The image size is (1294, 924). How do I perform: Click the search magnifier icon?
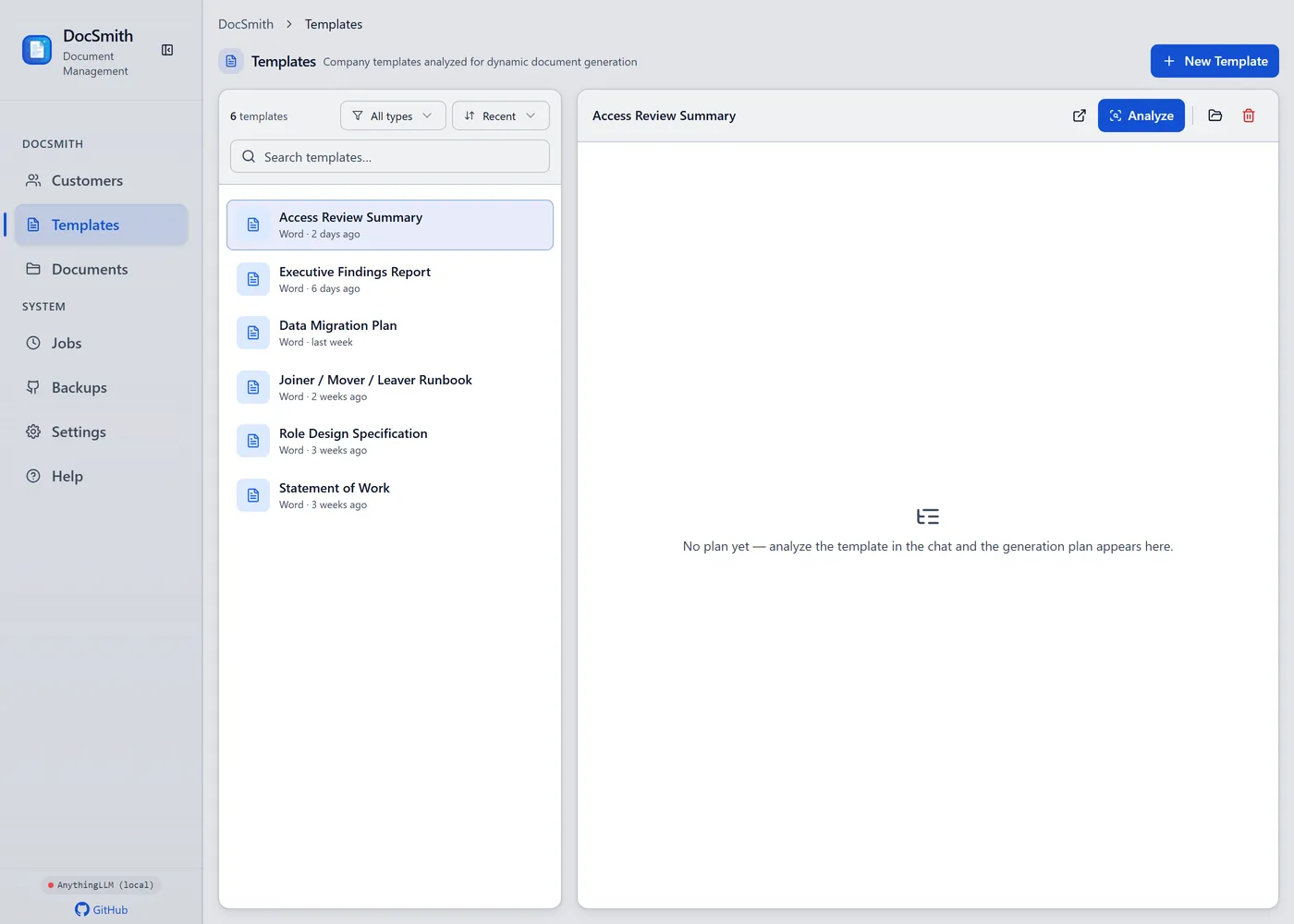pyautogui.click(x=249, y=157)
